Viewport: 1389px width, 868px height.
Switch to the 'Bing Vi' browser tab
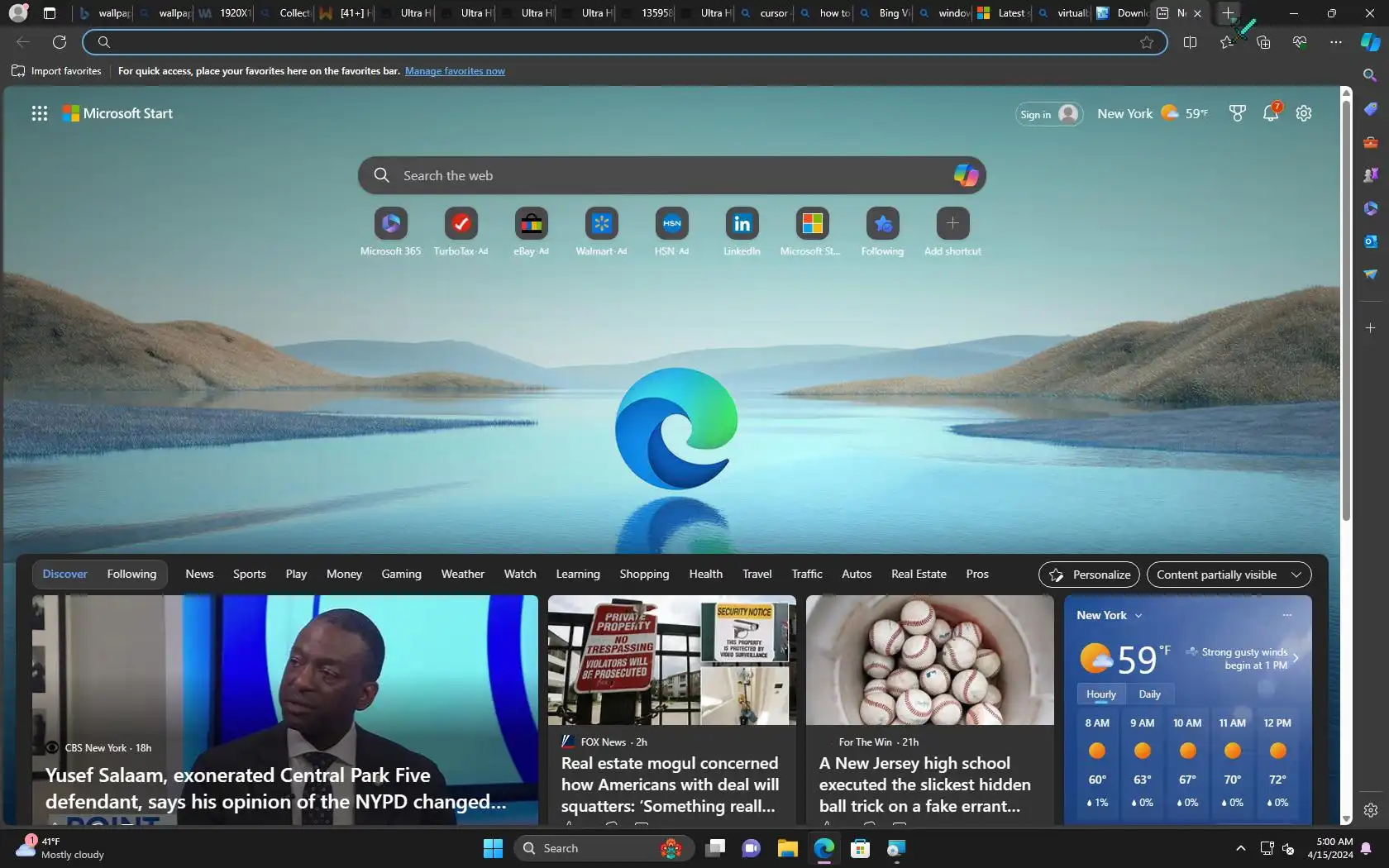(885, 13)
